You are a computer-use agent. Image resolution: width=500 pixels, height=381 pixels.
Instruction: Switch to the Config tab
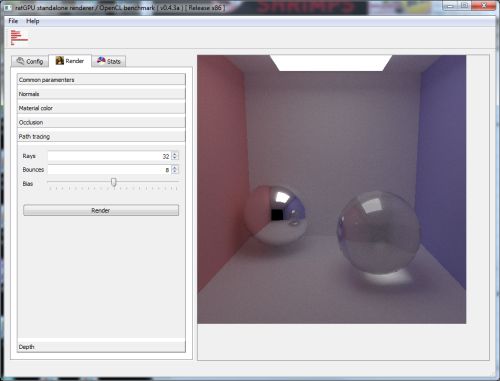tap(30, 61)
